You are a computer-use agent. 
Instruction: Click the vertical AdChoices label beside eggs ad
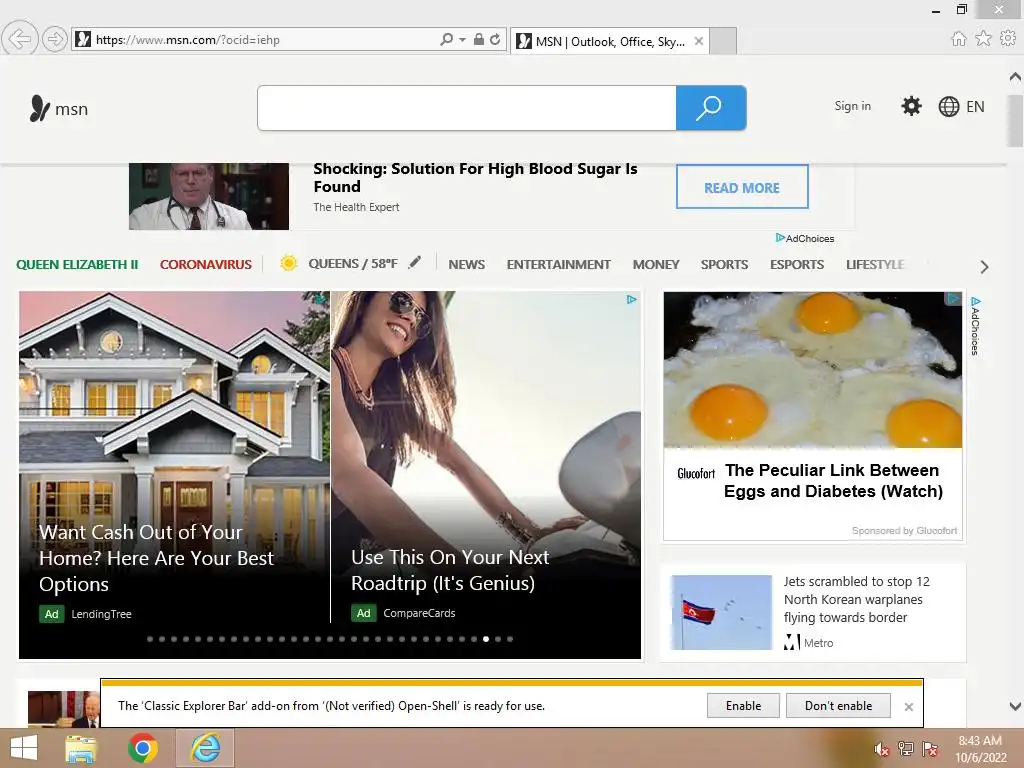click(x=975, y=327)
